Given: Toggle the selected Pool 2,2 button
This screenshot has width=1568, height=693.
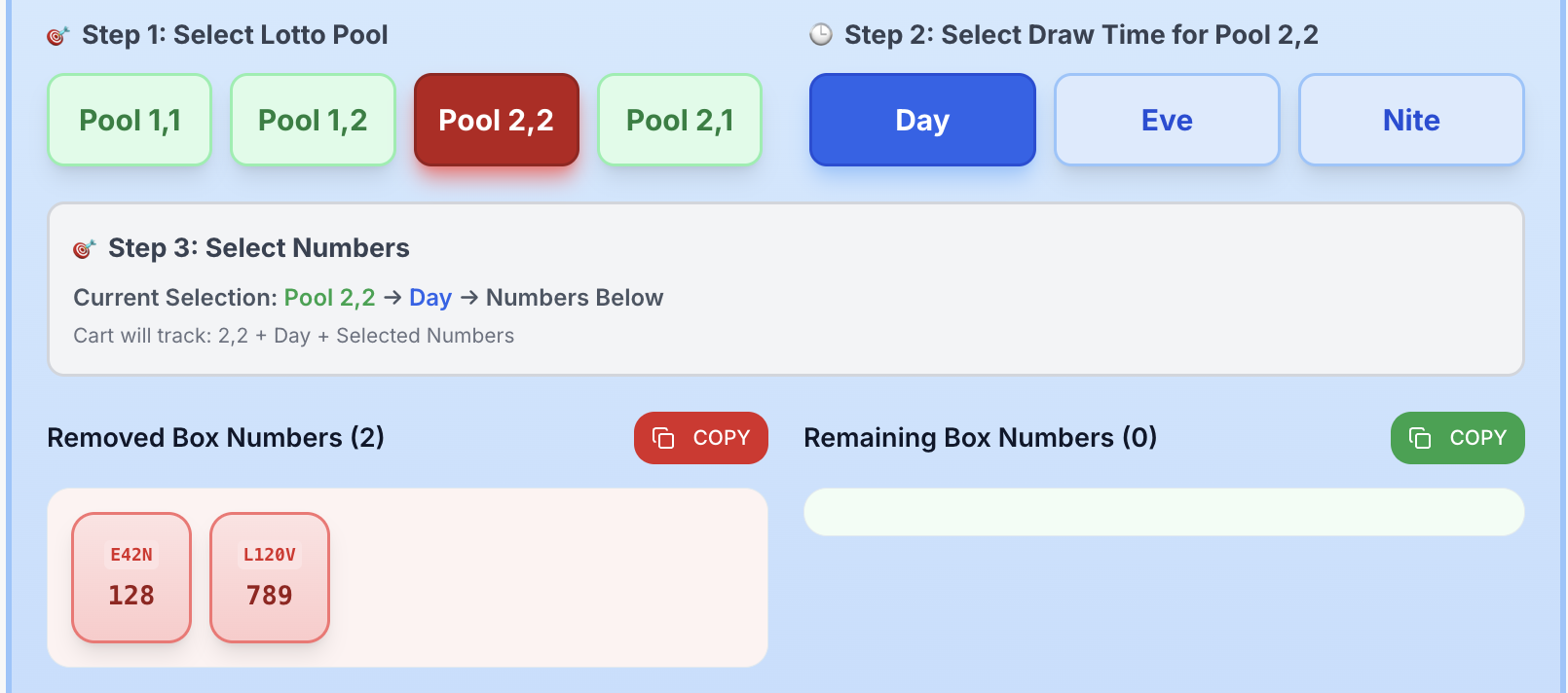Looking at the screenshot, I should tap(497, 120).
